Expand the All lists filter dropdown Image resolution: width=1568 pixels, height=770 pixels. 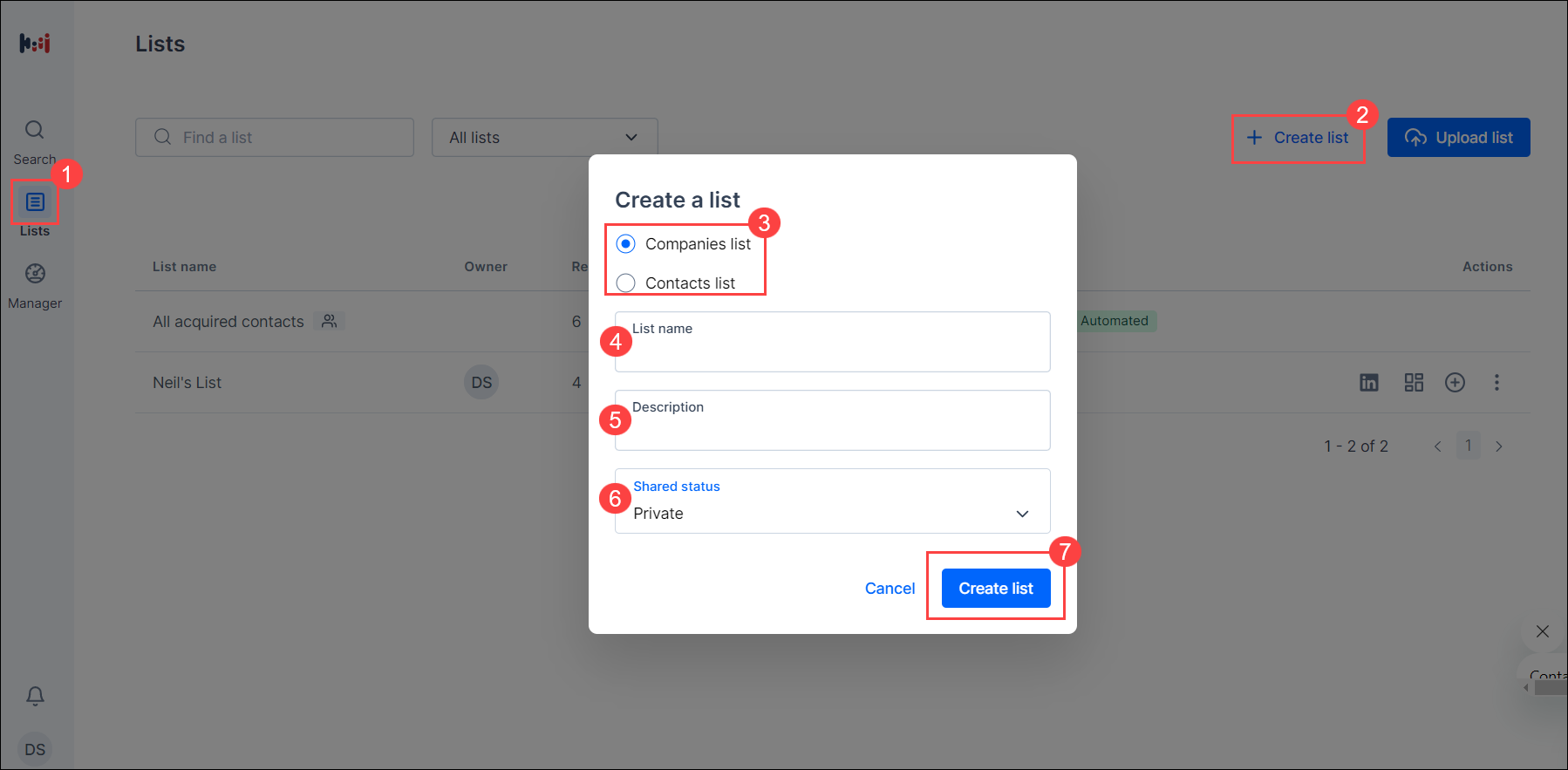545,138
